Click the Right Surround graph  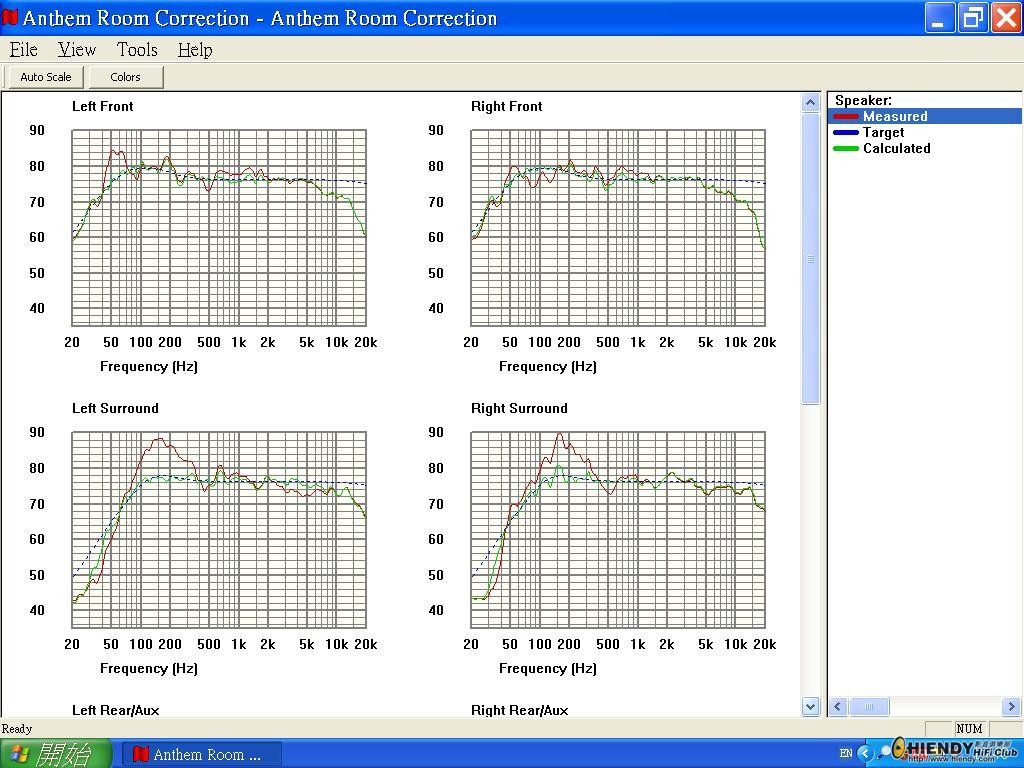[x=618, y=530]
